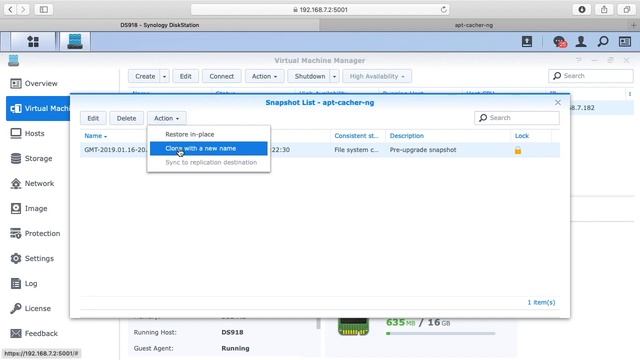Image resolution: width=640 pixels, height=360 pixels.
Task: Reload the page in Safari
Action: pyautogui.click(x=443, y=9)
